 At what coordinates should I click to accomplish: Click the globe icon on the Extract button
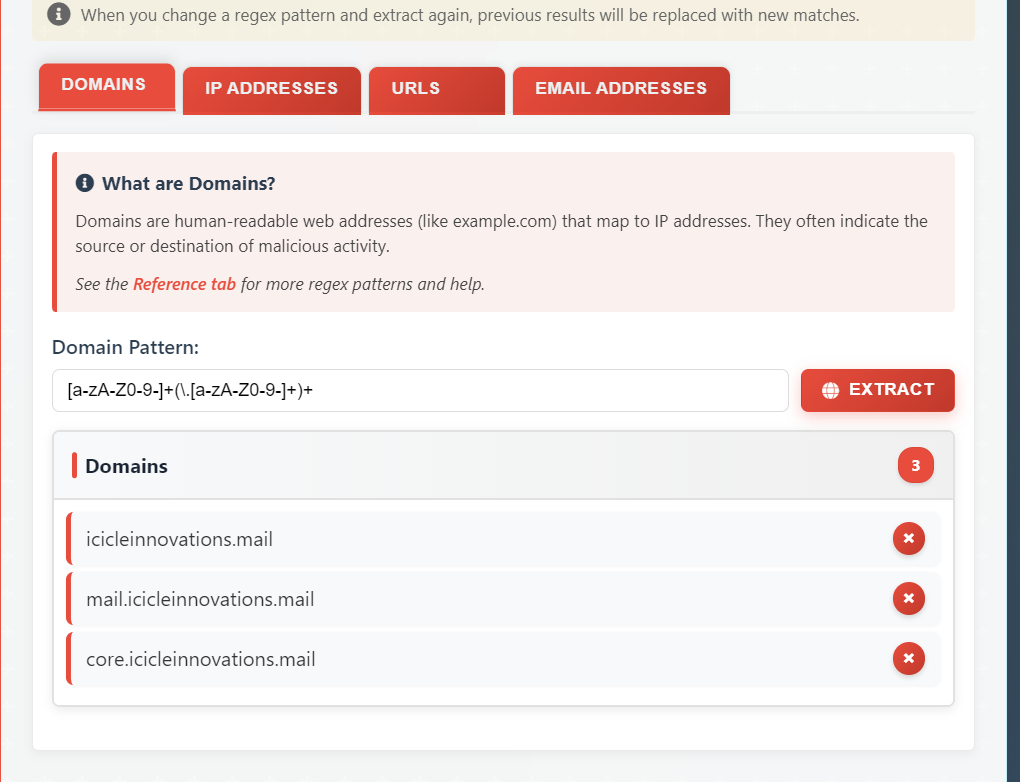pos(830,390)
